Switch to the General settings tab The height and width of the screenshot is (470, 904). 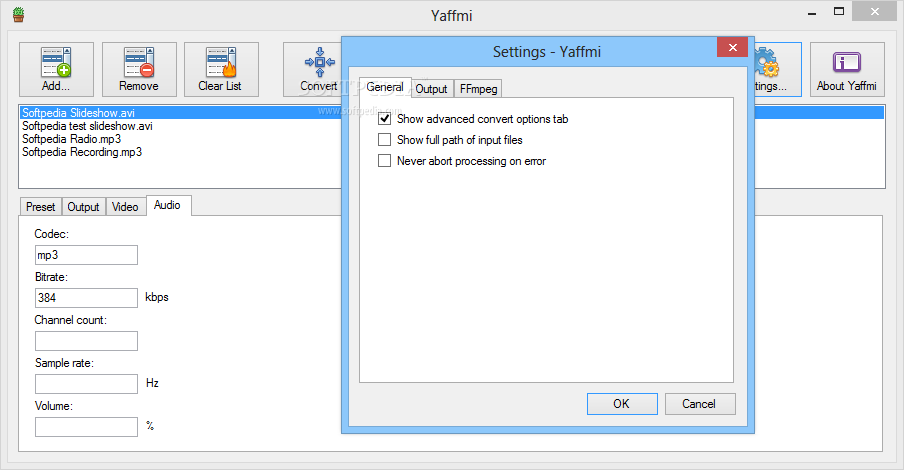click(385, 87)
